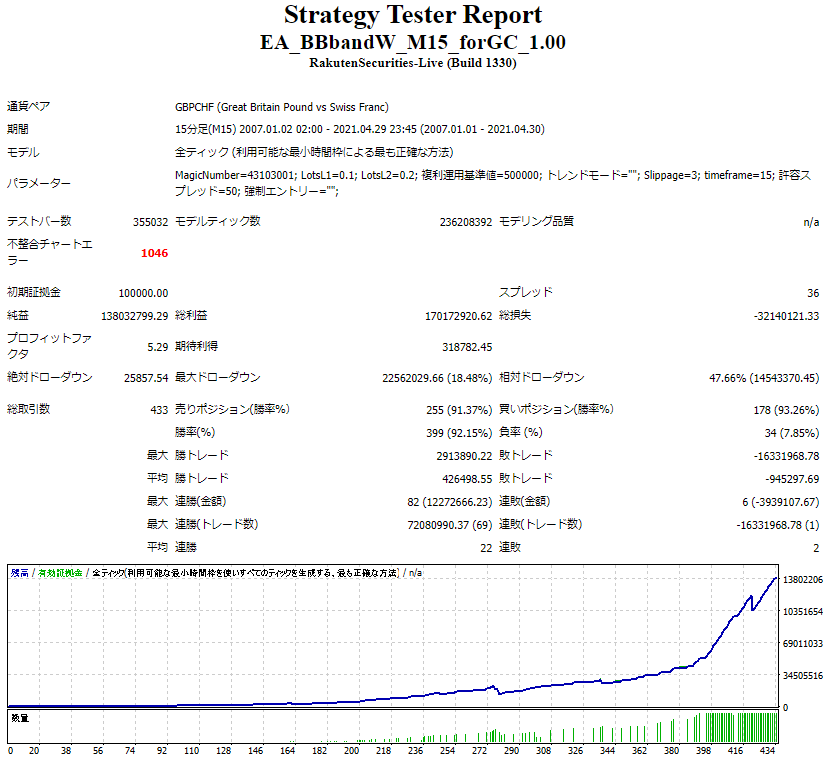Image resolution: width=829 pixels, height=760 pixels.
Task: Click the gross loss -32140121.33
Action: (x=786, y=316)
